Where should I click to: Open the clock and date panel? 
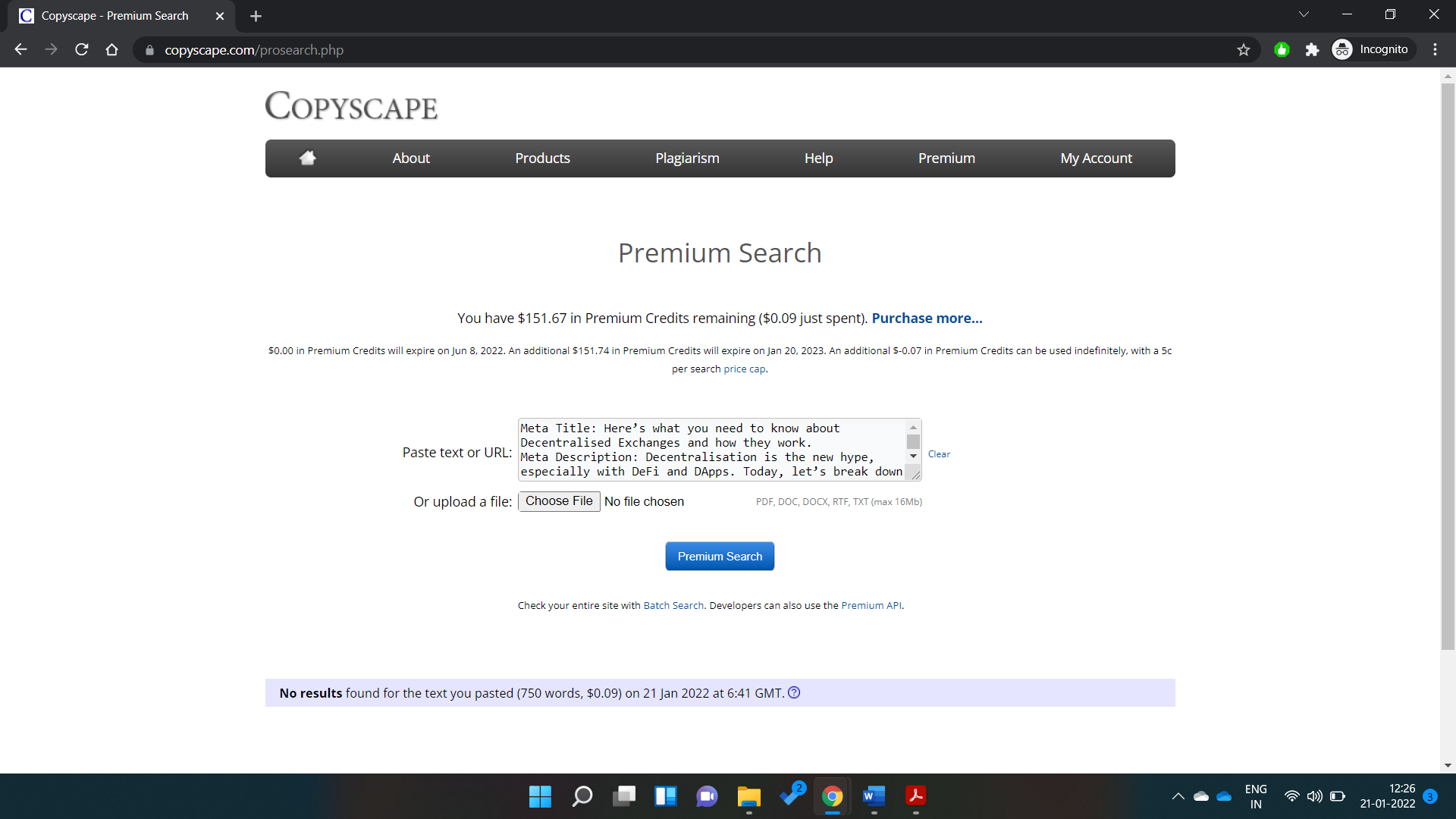click(1387, 796)
